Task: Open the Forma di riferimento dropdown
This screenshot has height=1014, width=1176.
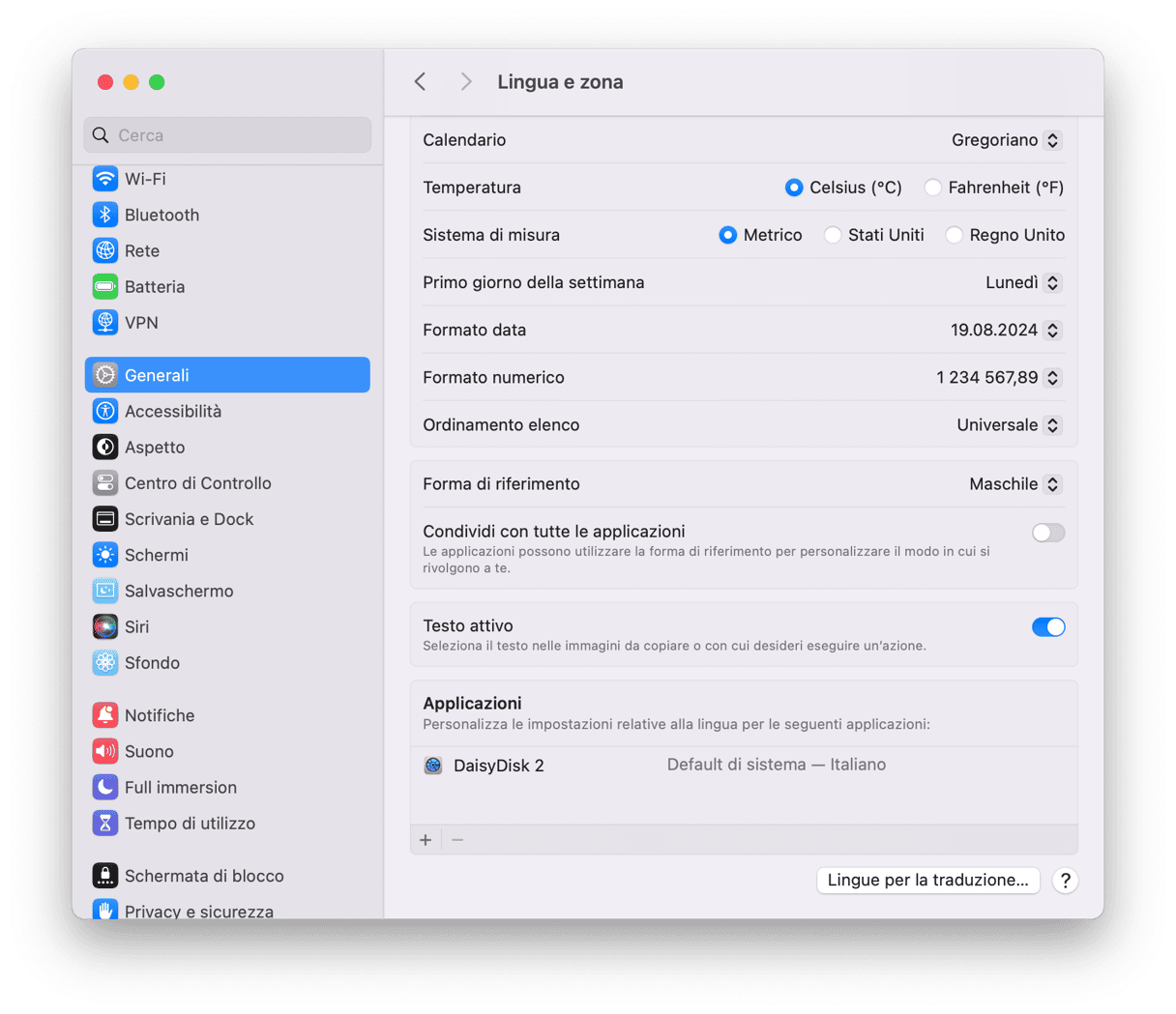Action: [1014, 484]
